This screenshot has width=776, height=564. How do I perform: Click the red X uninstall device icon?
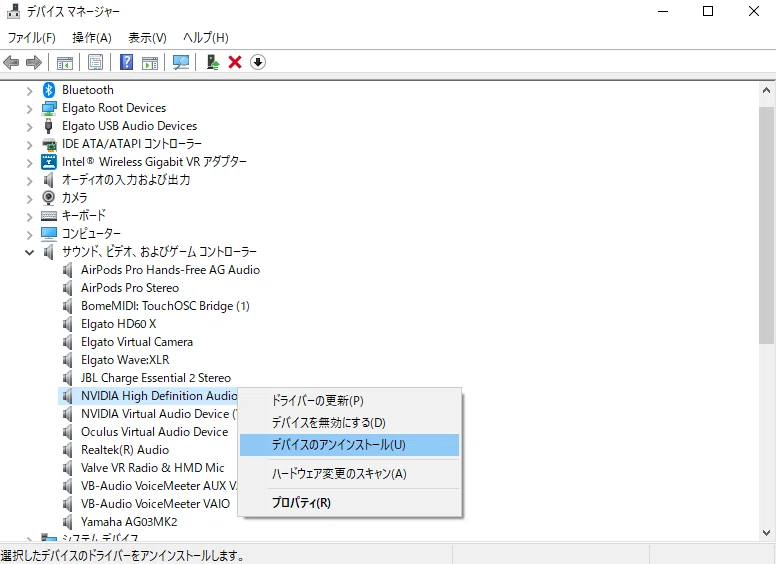point(235,62)
